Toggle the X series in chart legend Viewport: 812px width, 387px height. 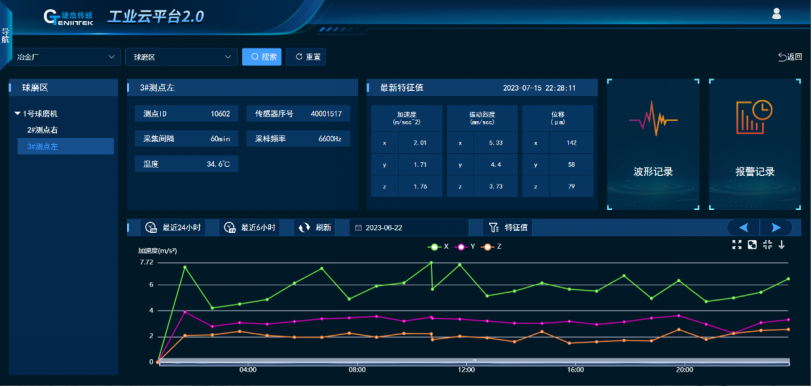pos(438,247)
